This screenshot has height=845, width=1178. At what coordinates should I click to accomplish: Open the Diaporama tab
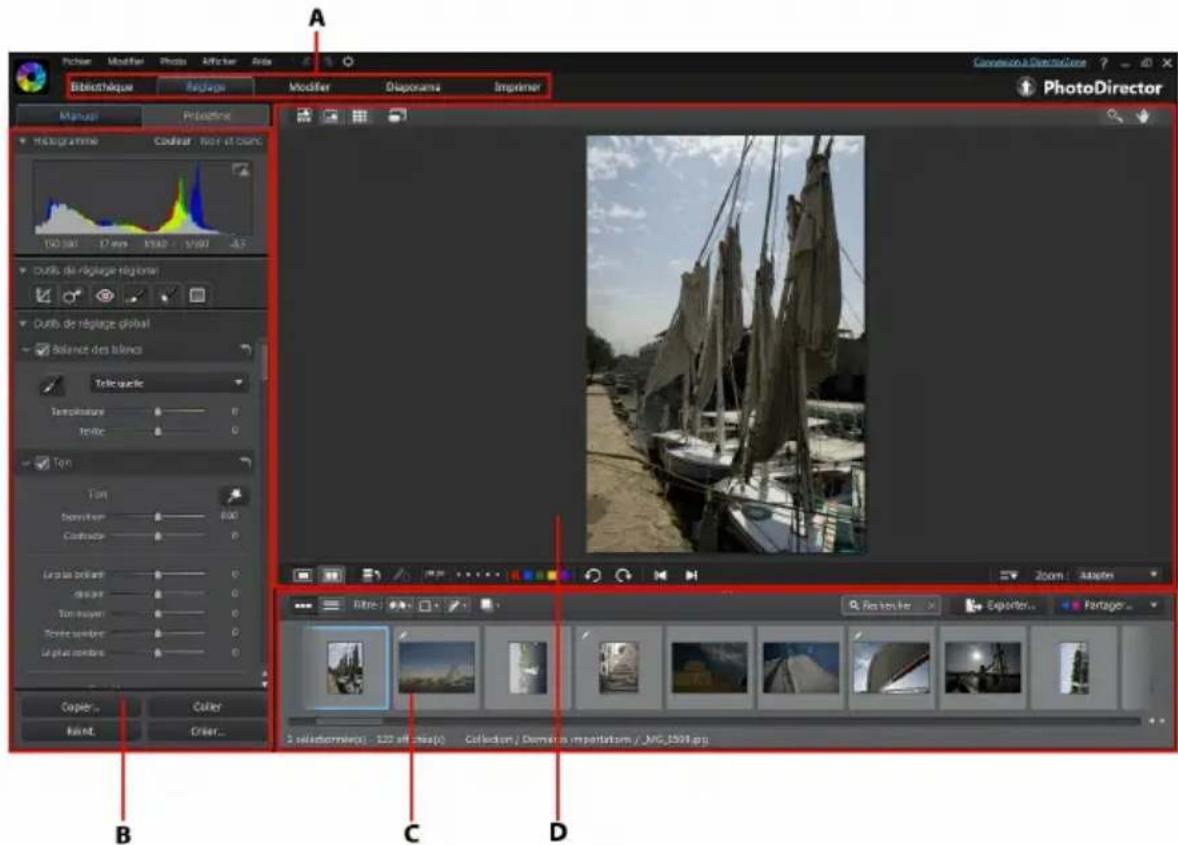point(413,87)
